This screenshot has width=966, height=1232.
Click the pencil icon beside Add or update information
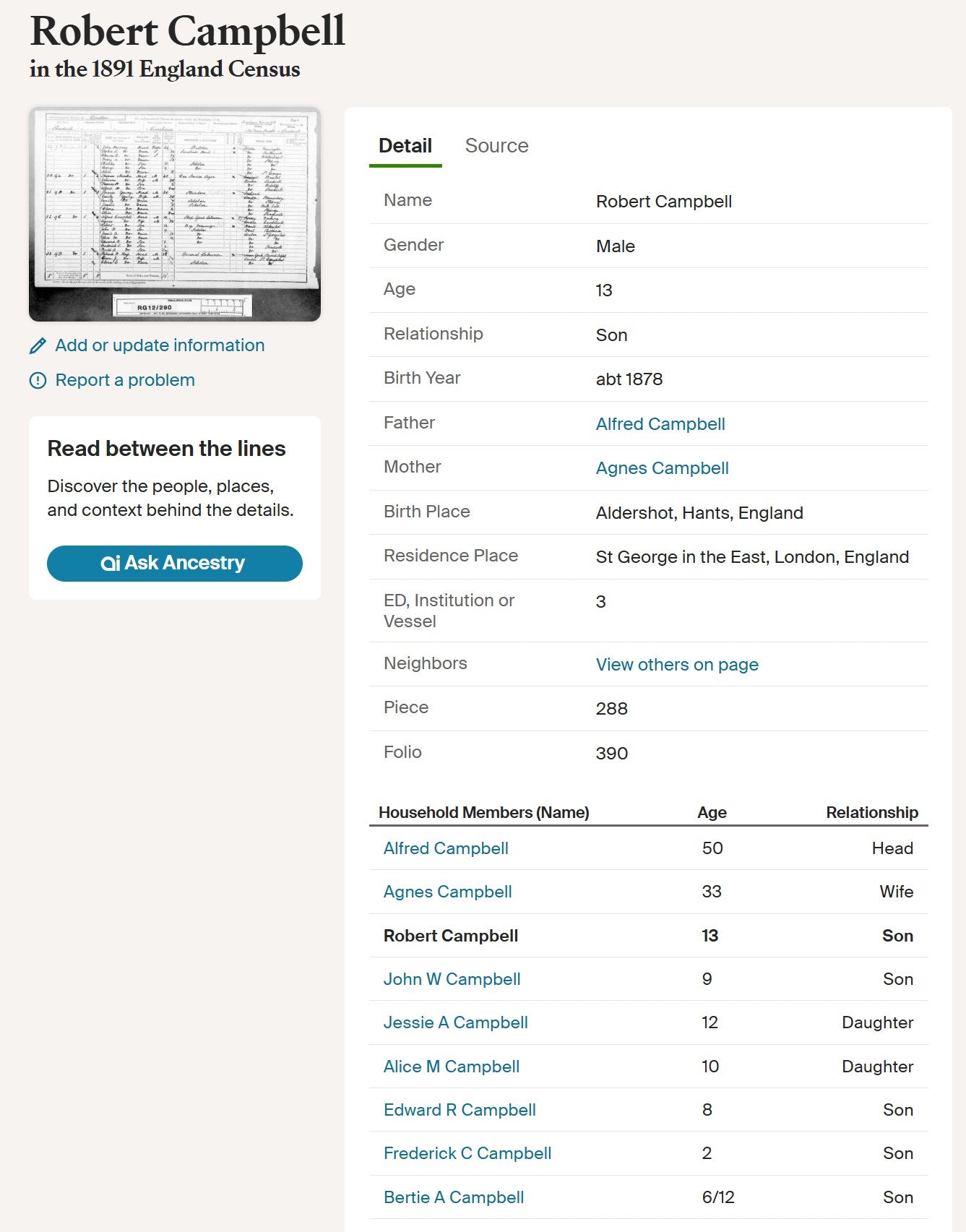click(x=38, y=346)
